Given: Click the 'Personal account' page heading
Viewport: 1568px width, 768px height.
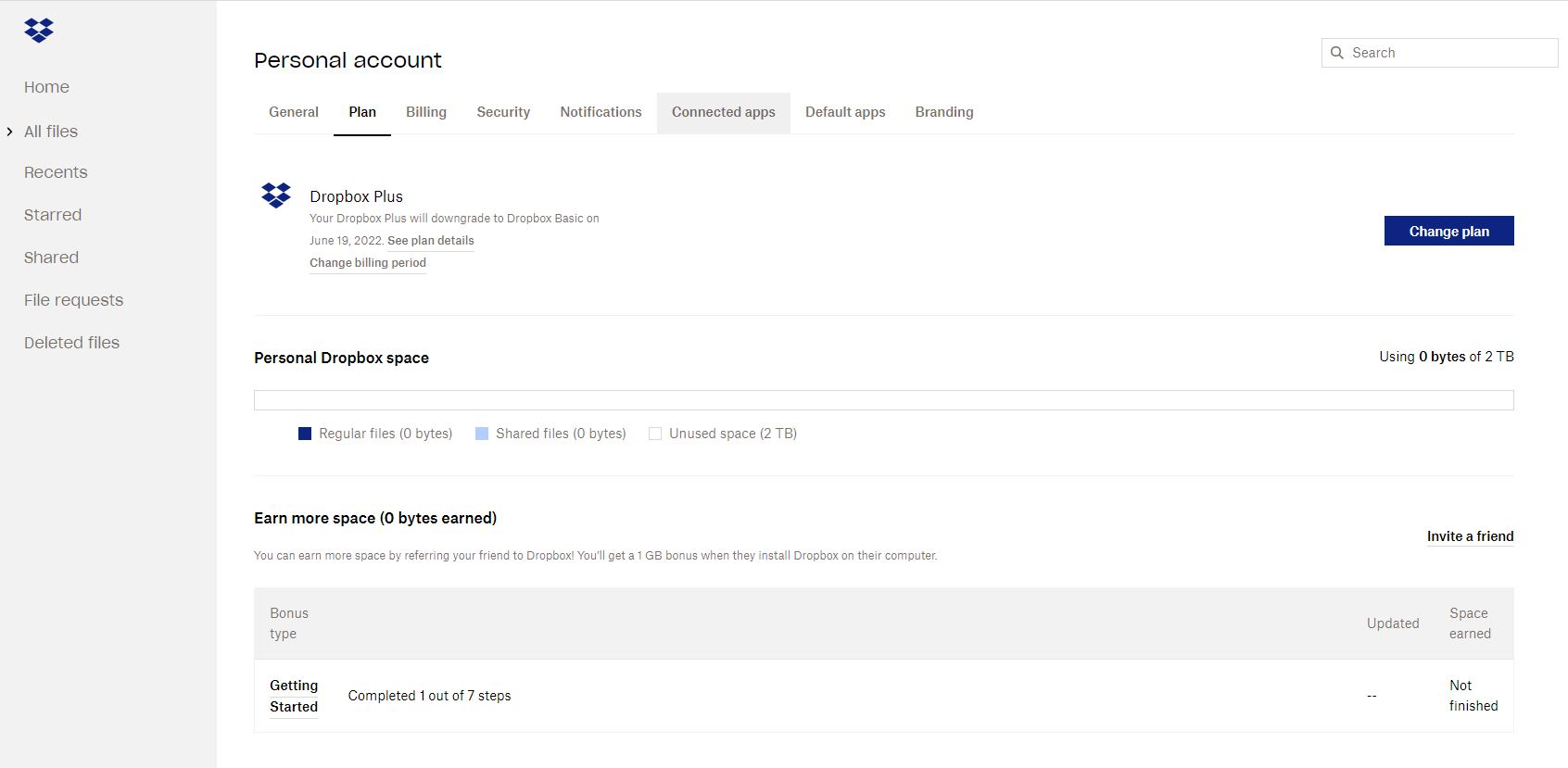Looking at the screenshot, I should point(348,60).
